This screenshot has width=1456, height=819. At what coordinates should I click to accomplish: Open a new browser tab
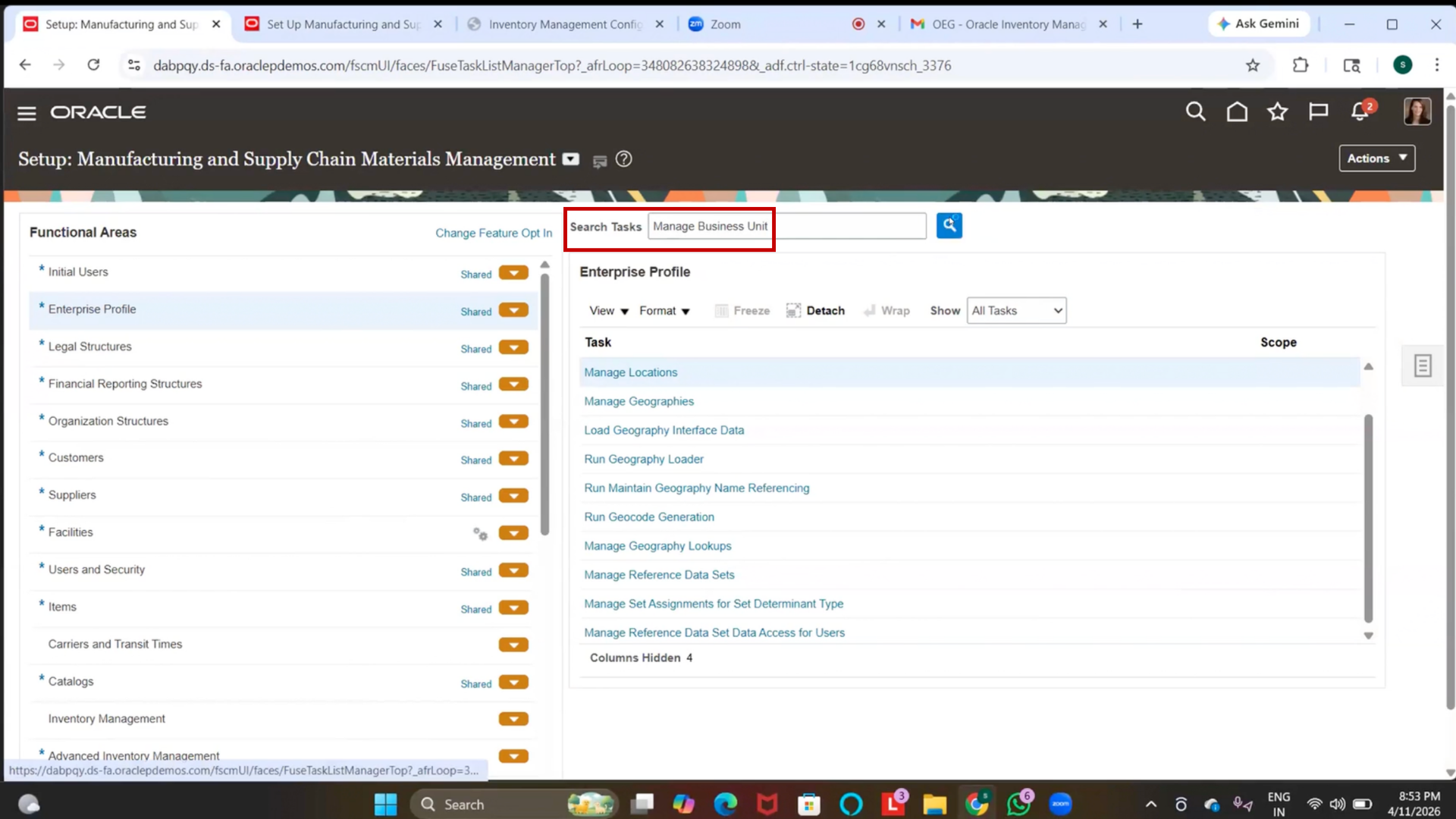coord(1137,24)
